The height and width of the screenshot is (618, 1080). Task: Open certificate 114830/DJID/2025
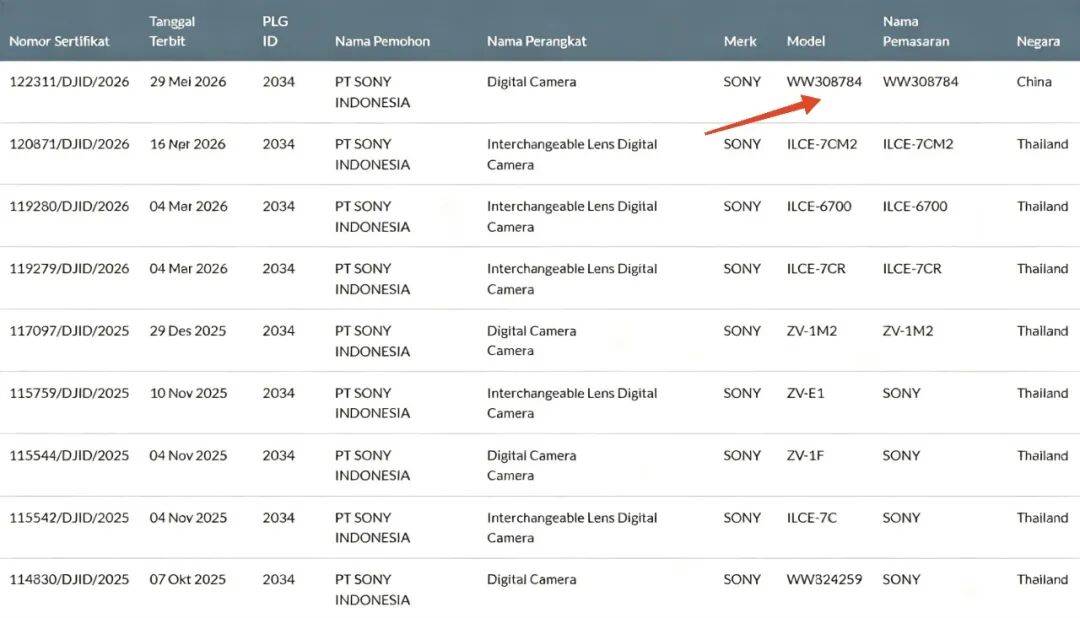(69, 579)
